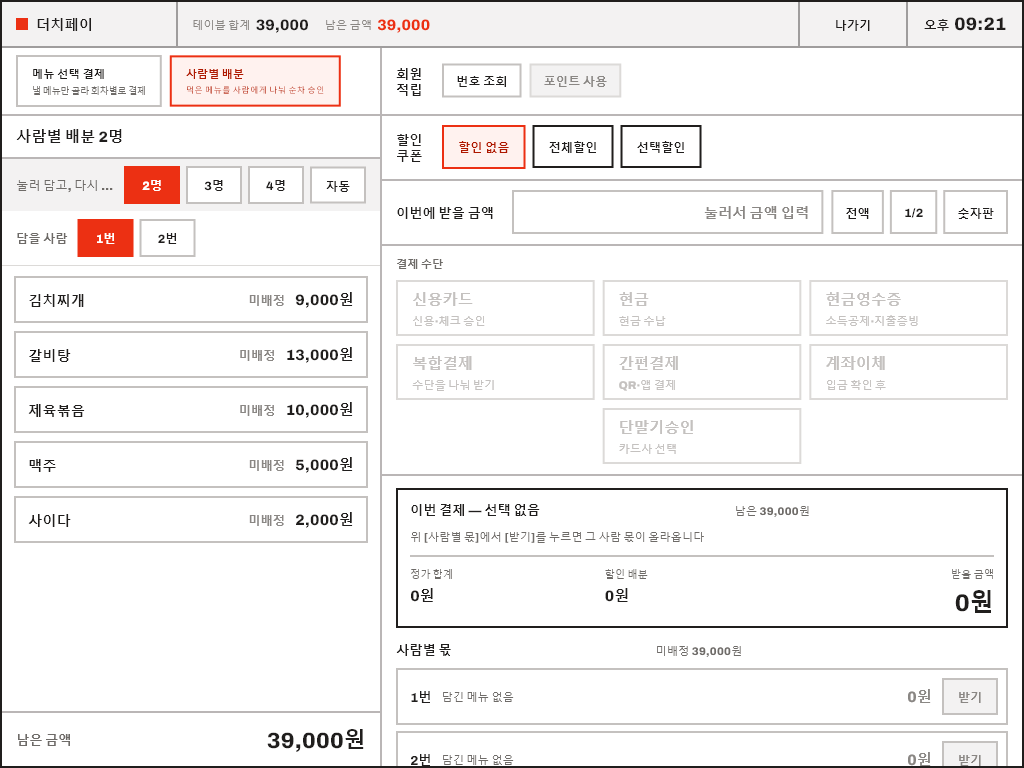This screenshot has height=768, width=1024.
Task: Click 받기 for person 1번
Action: point(970,697)
